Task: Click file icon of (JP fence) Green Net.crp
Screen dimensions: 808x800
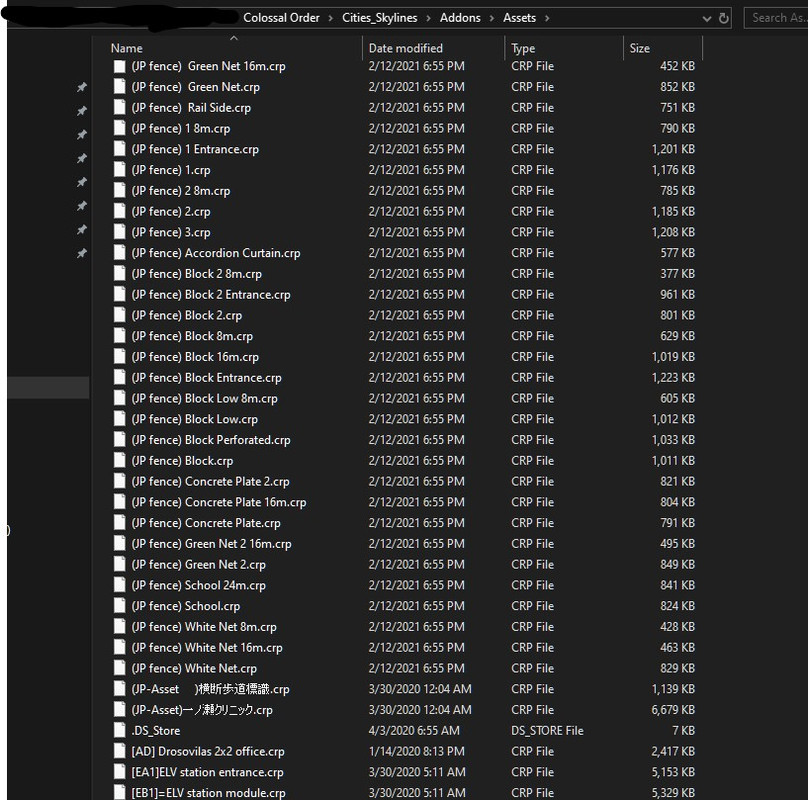Action: 120,87
